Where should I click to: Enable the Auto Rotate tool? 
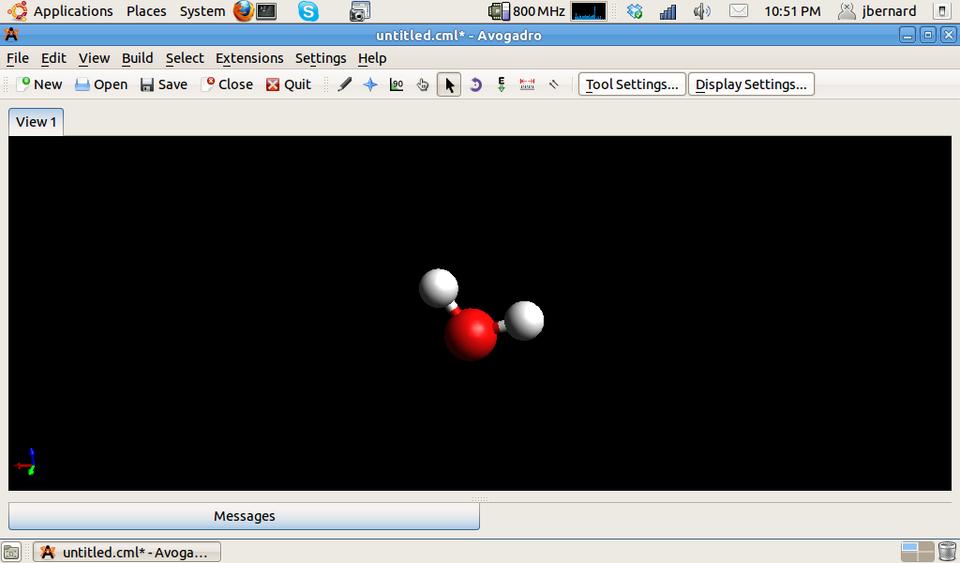(x=475, y=85)
